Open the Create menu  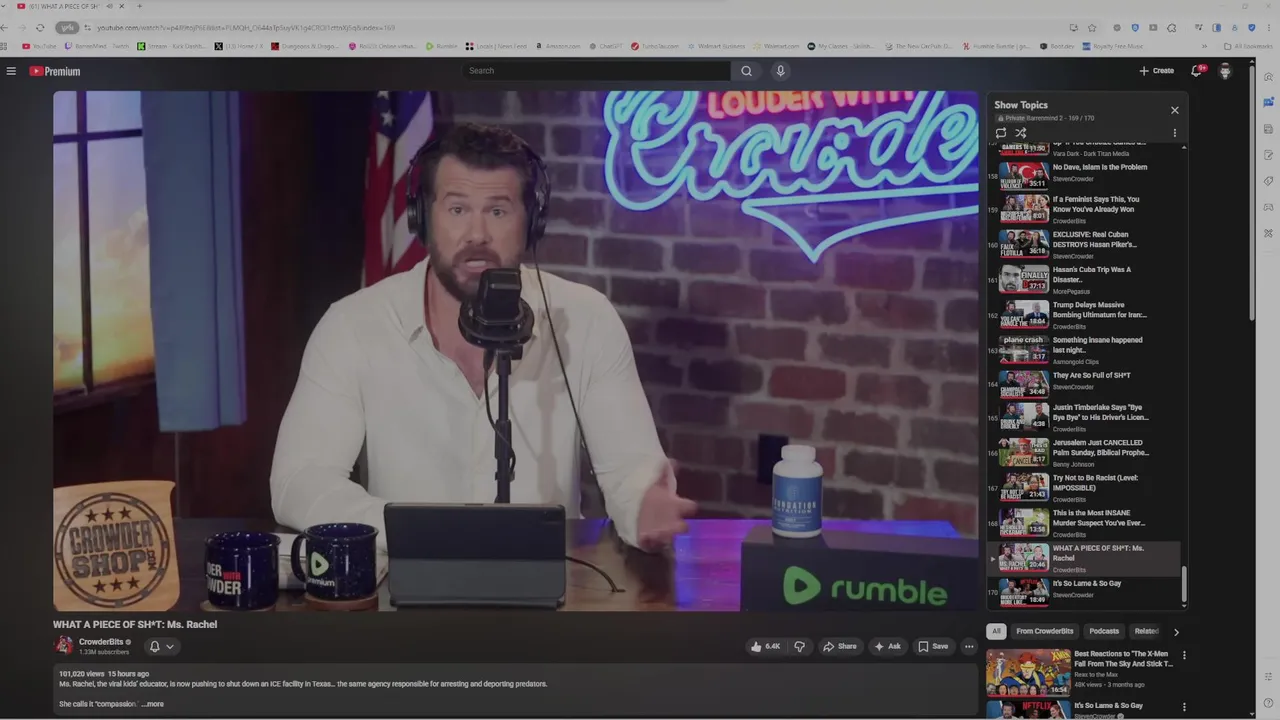click(x=1156, y=71)
